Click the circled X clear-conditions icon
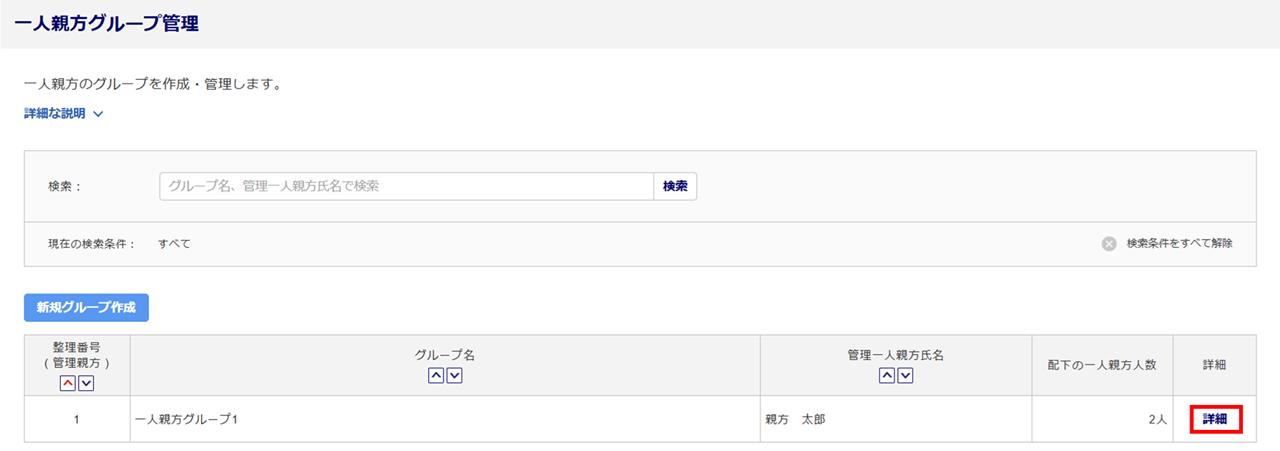The width and height of the screenshot is (1280, 451). pos(1109,244)
